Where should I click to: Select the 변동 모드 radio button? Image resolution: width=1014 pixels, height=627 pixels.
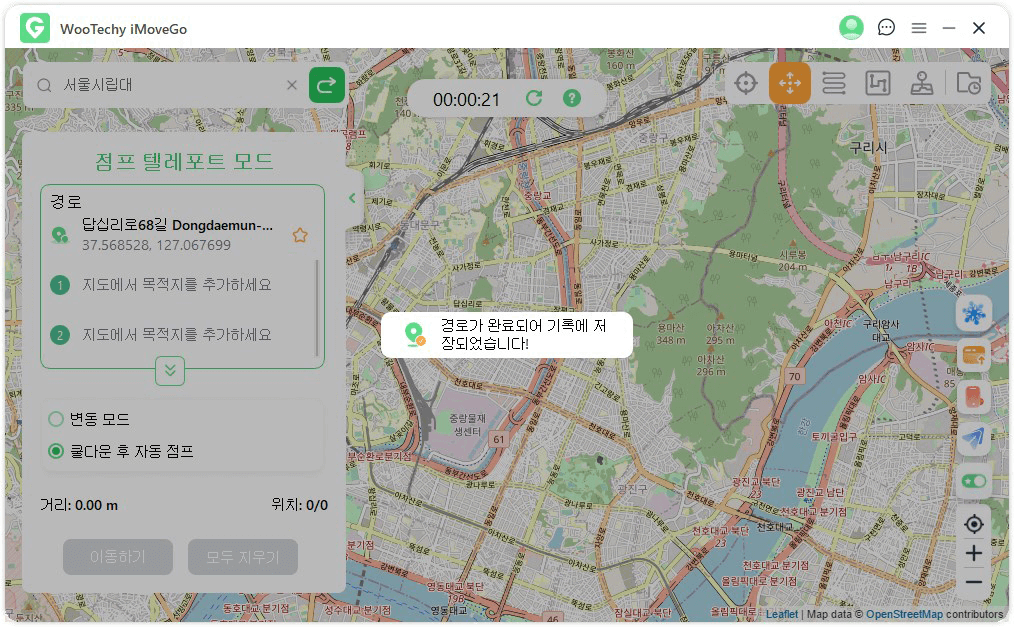click(57, 420)
